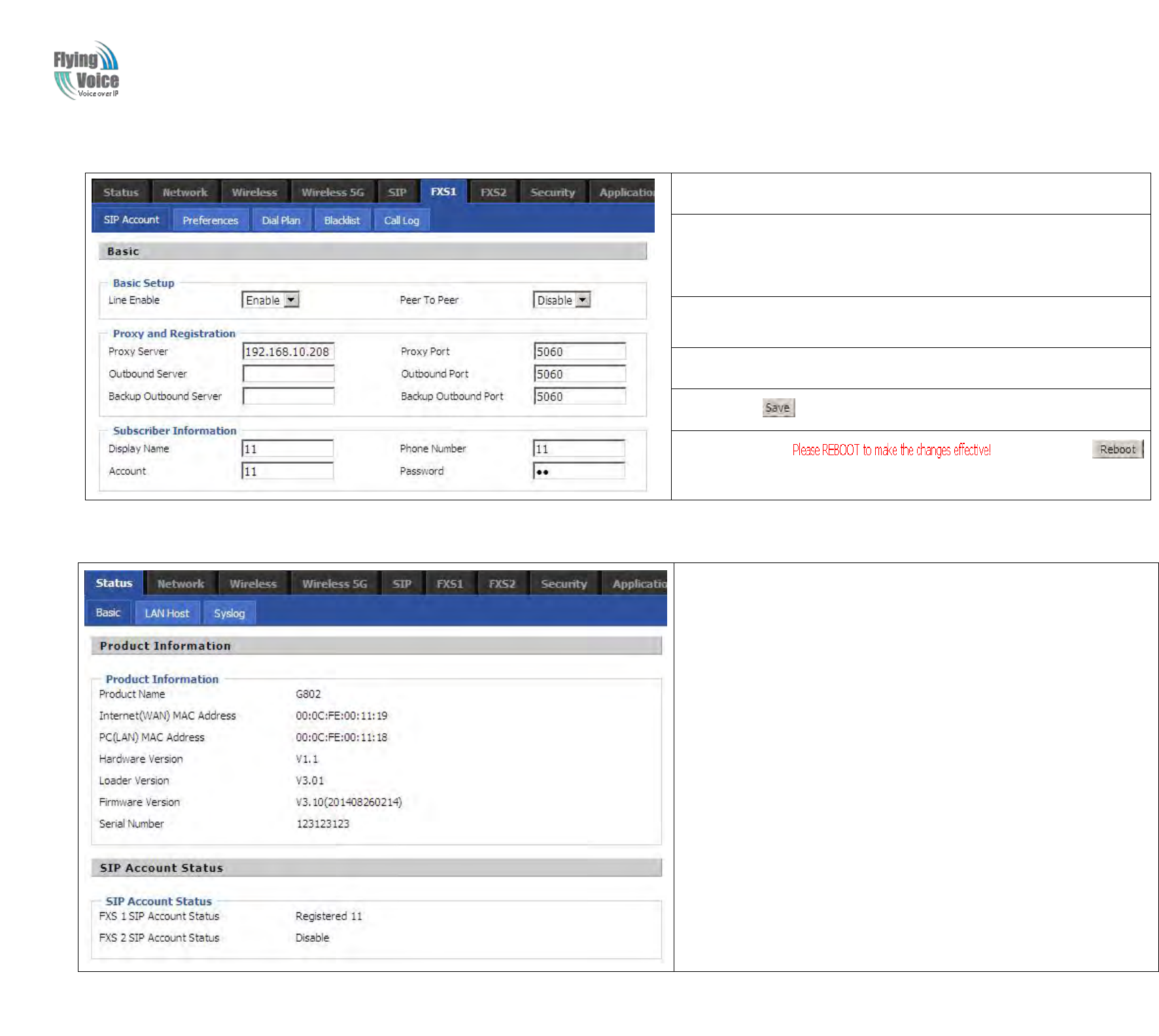Open SIP tab in the FXS1 configuration screenshot
This screenshot has height=1036, width=1159.
click(397, 192)
